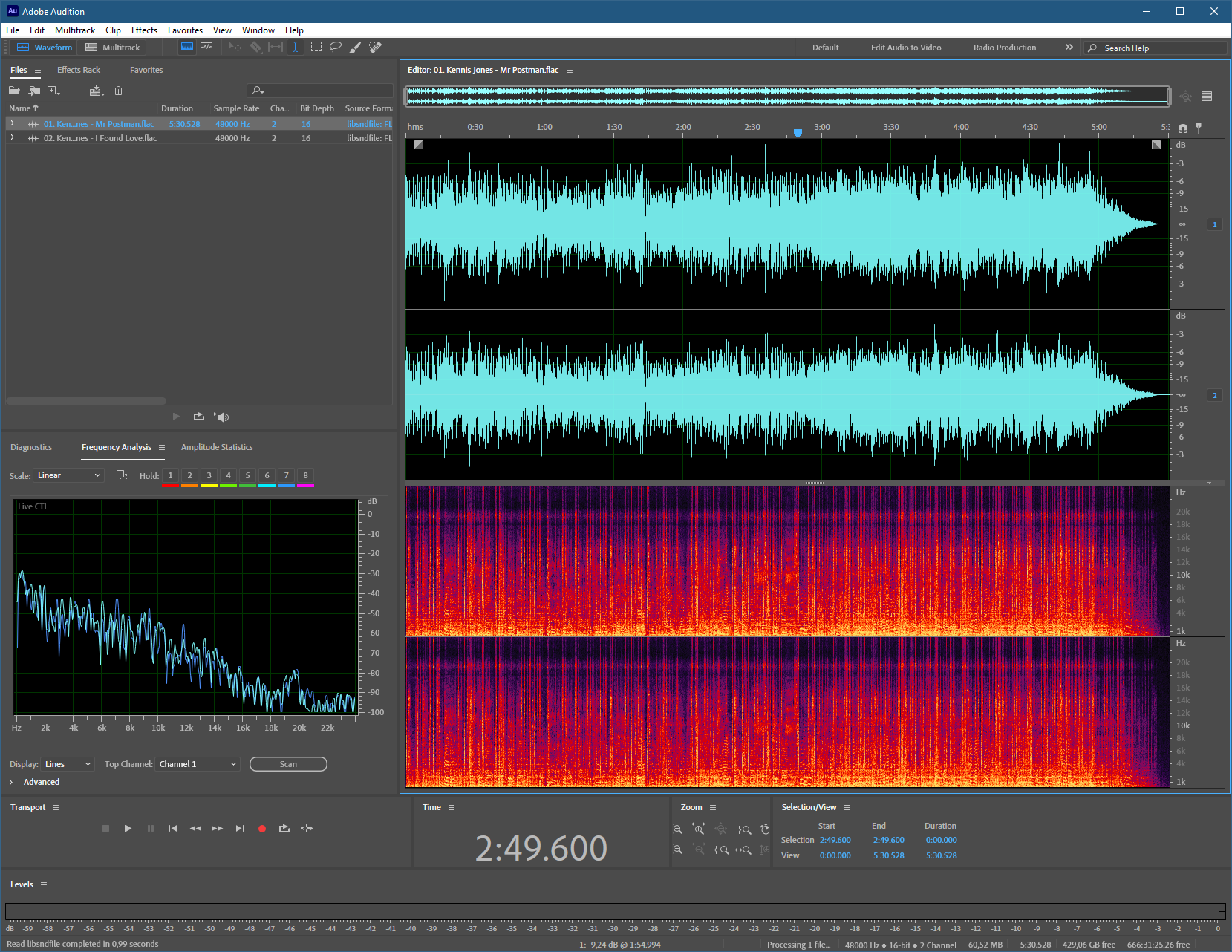Toggle Hold button 1
This screenshot has width=1232, height=952.
pyautogui.click(x=170, y=475)
